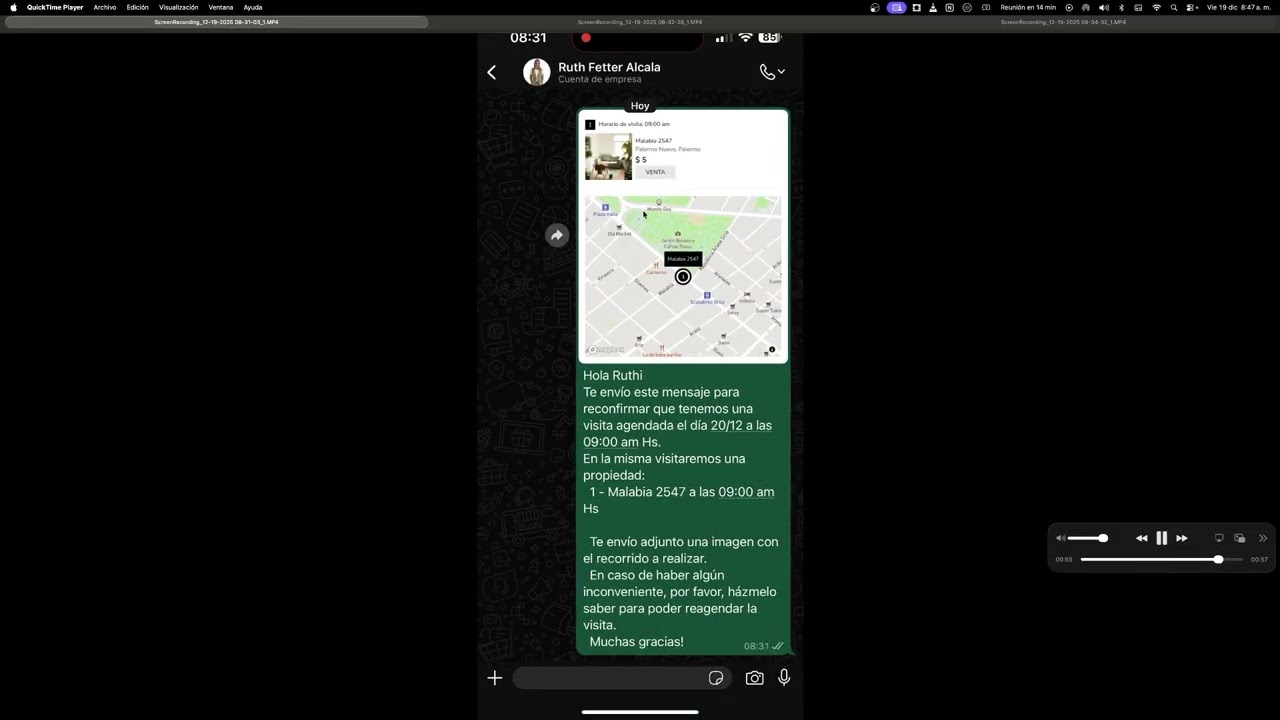Open the Ventana menu

click(220, 7)
